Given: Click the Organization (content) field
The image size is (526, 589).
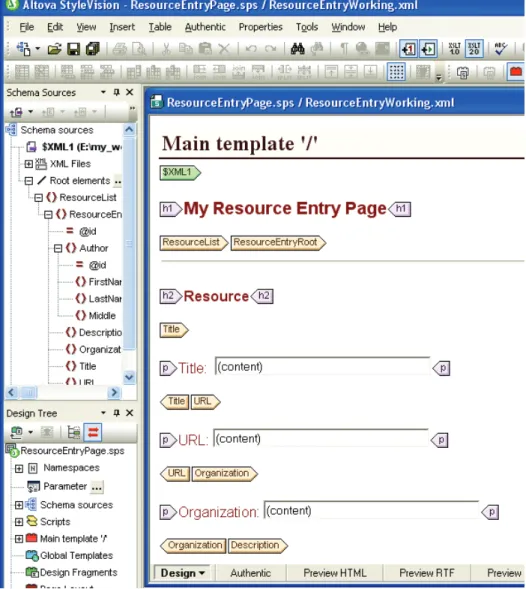Looking at the screenshot, I should [372, 510].
